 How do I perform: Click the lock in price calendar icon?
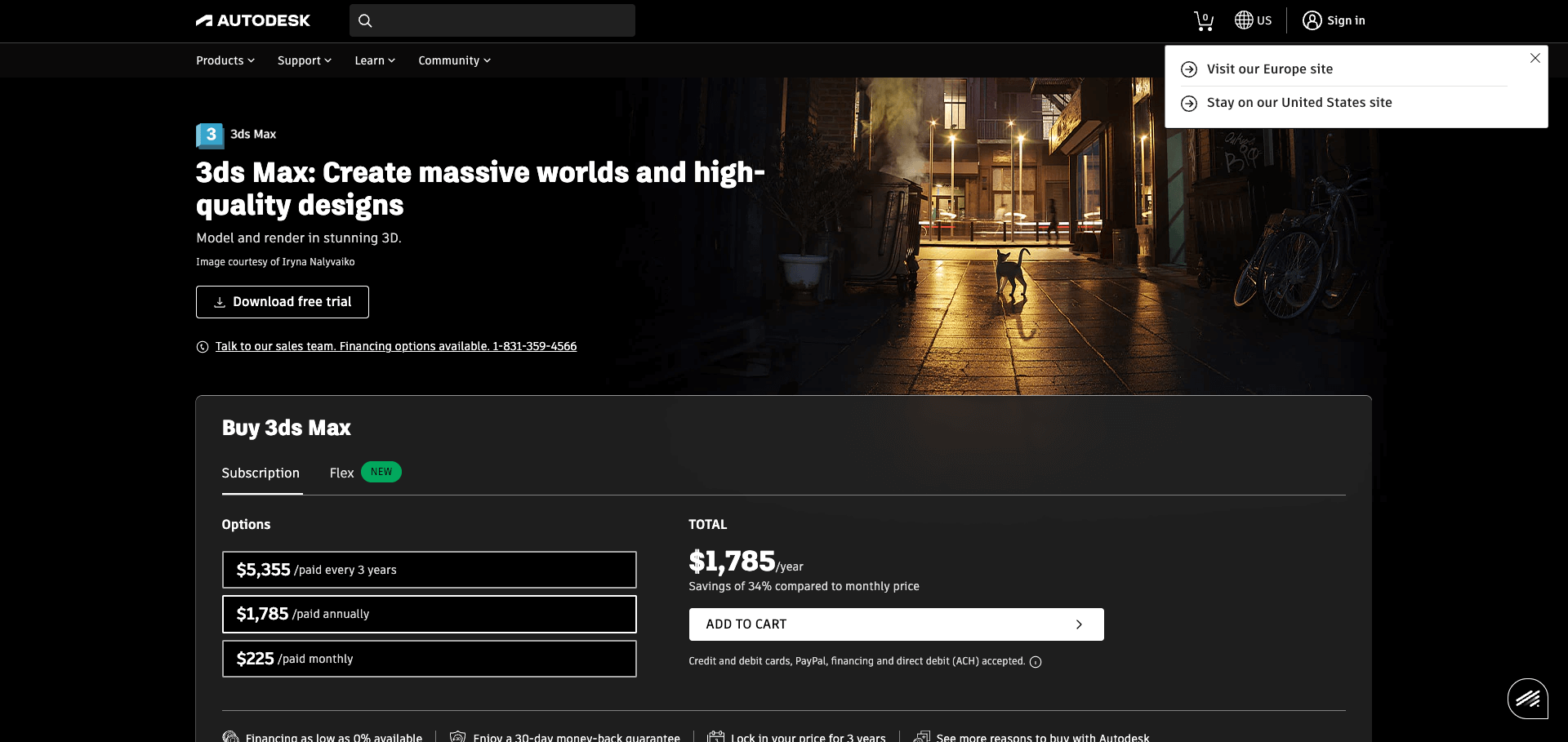[x=716, y=737]
